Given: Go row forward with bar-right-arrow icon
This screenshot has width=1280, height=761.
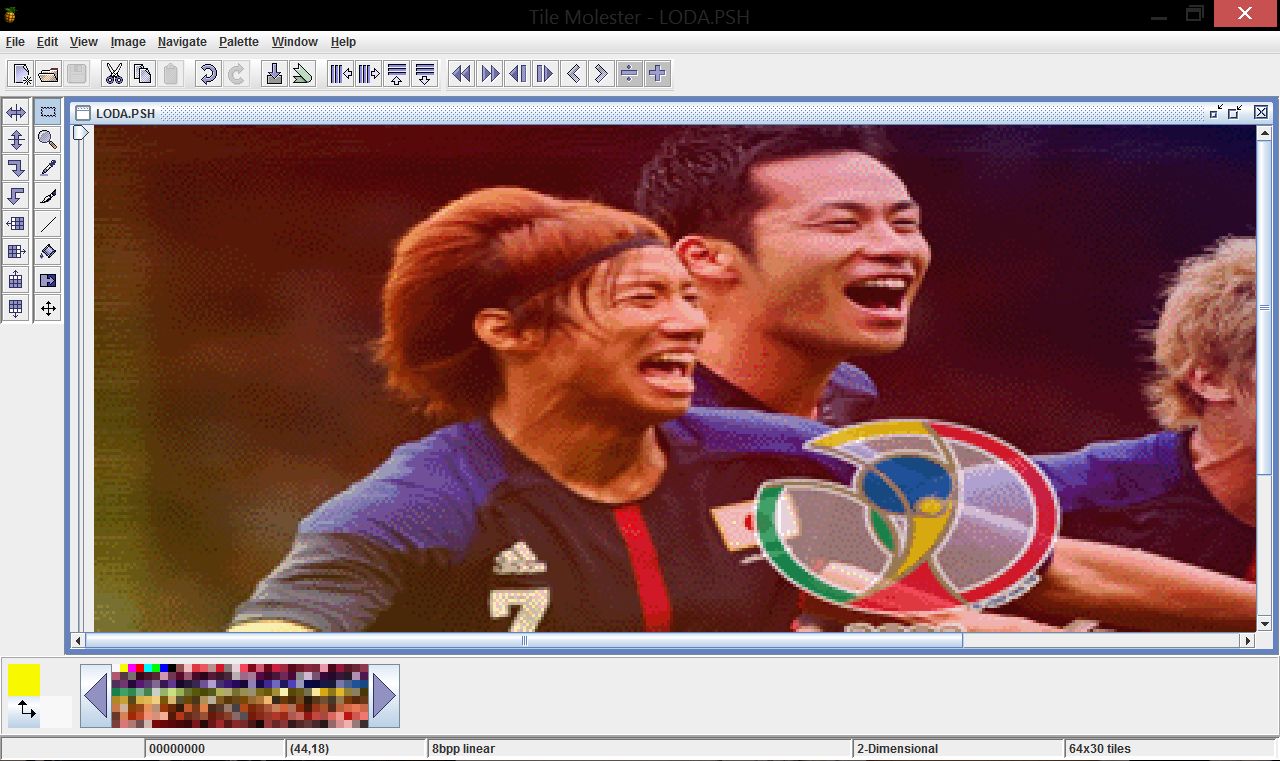Looking at the screenshot, I should 545,74.
